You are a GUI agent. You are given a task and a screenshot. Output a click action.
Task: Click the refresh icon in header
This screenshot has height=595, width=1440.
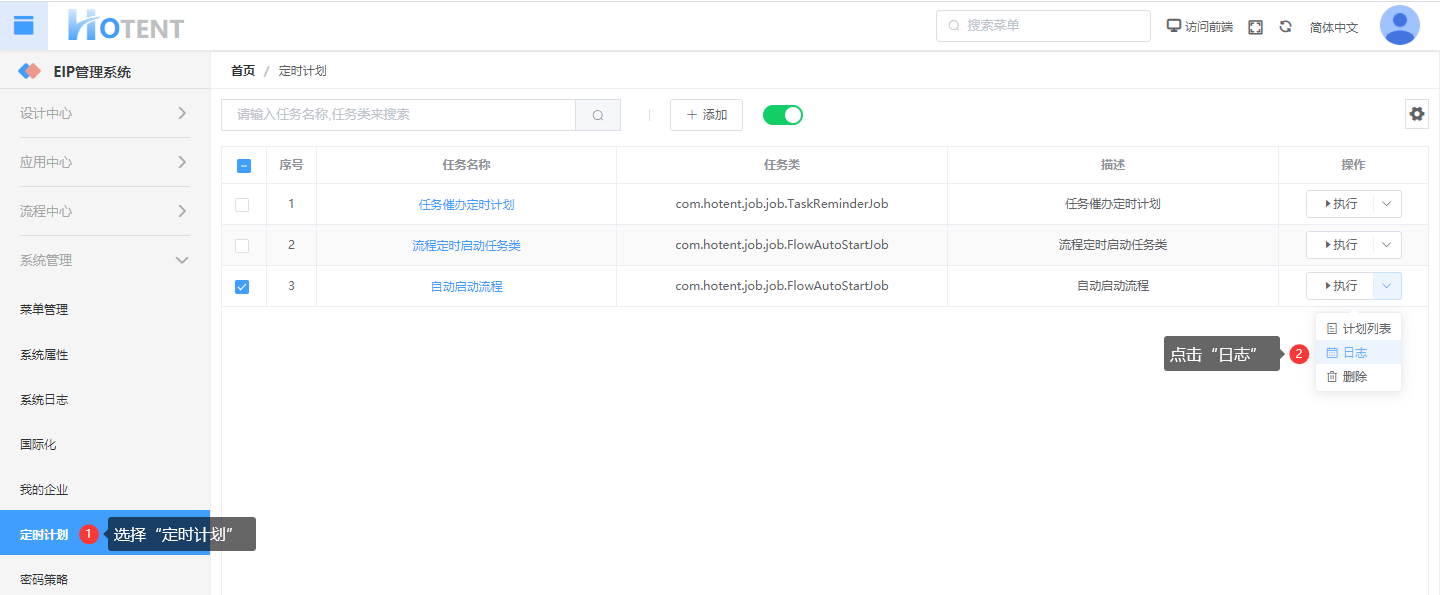1286,27
